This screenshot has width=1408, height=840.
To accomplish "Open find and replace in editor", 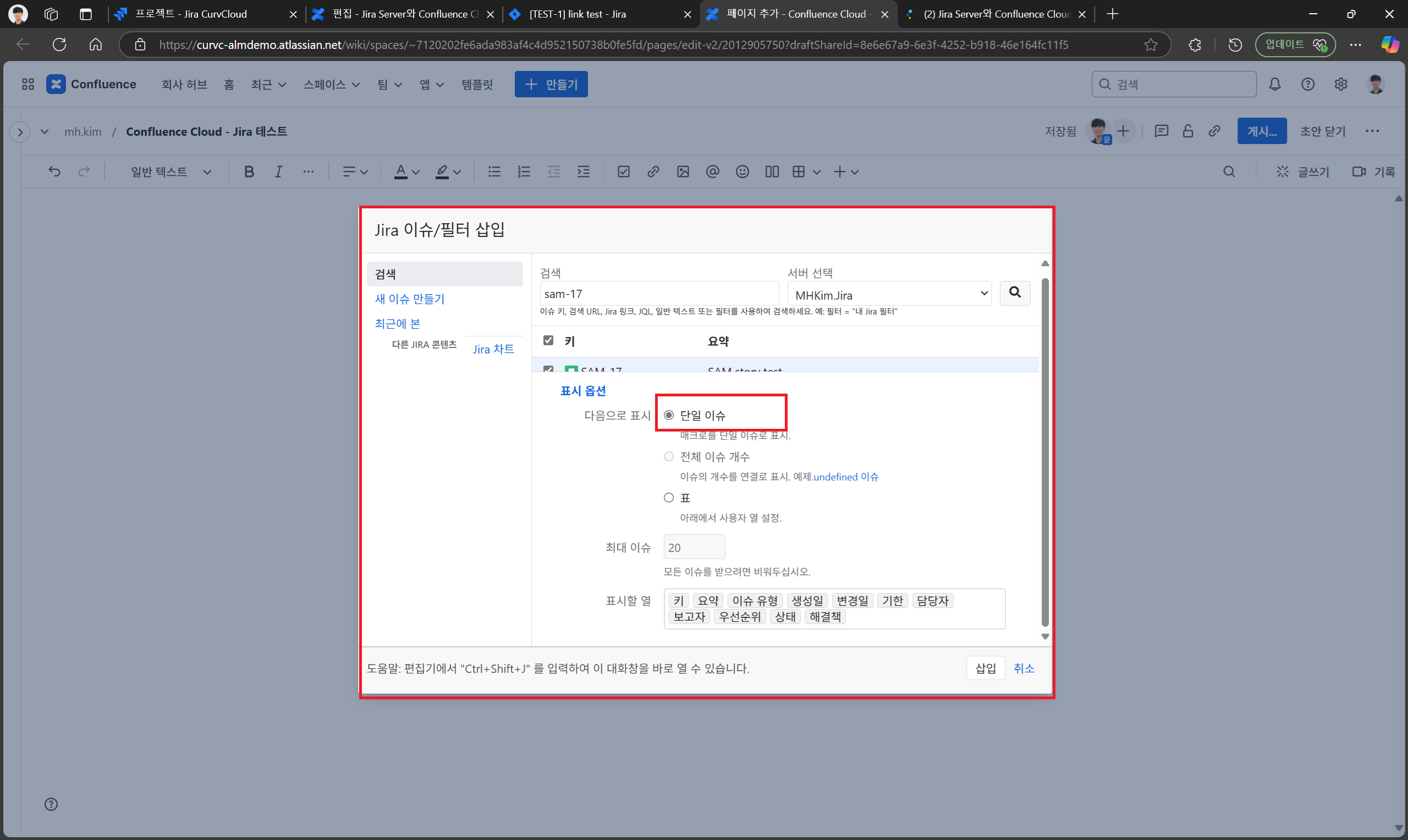I will 1229,172.
